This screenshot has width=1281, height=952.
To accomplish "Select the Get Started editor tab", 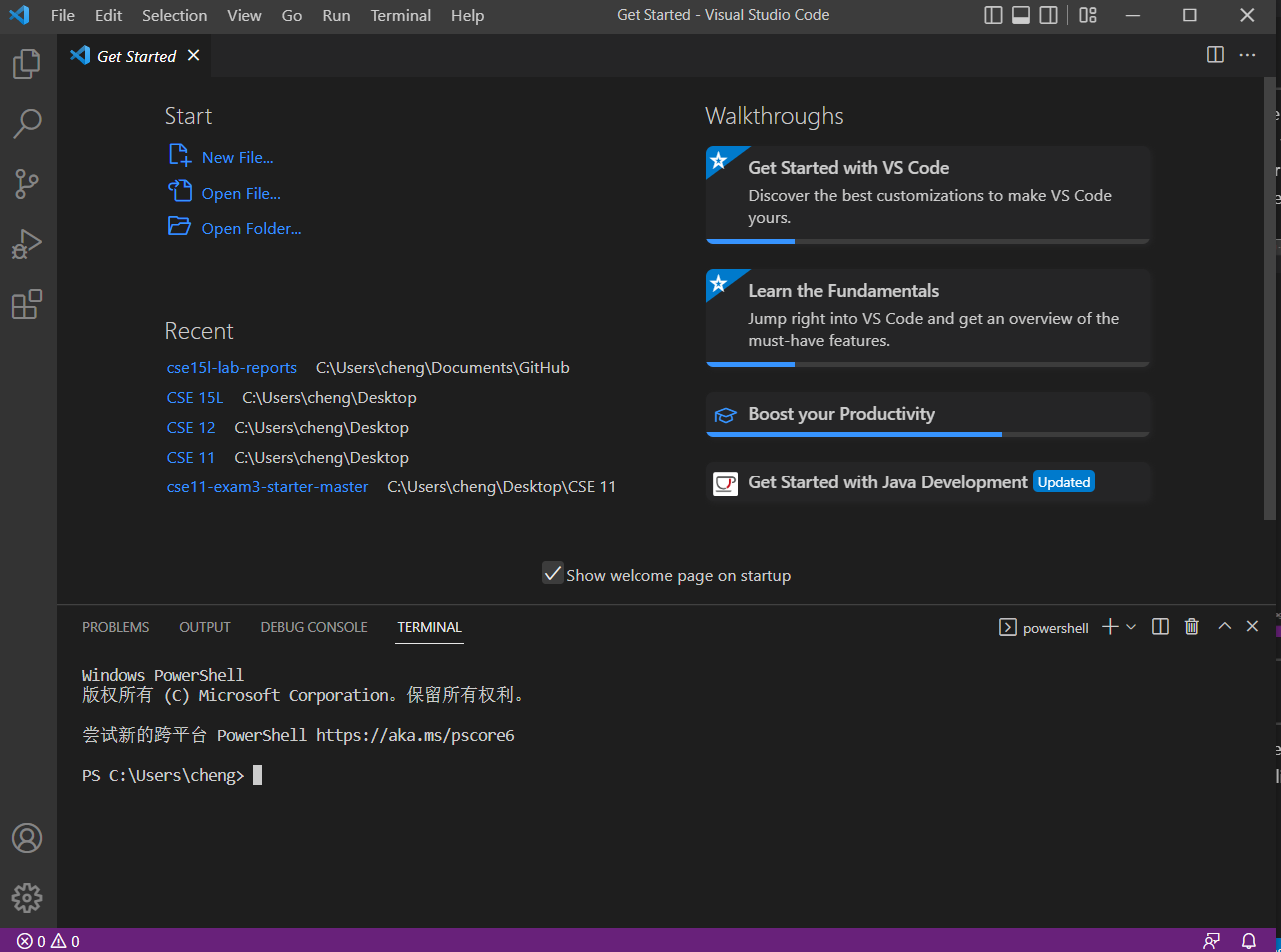I will click(x=135, y=56).
